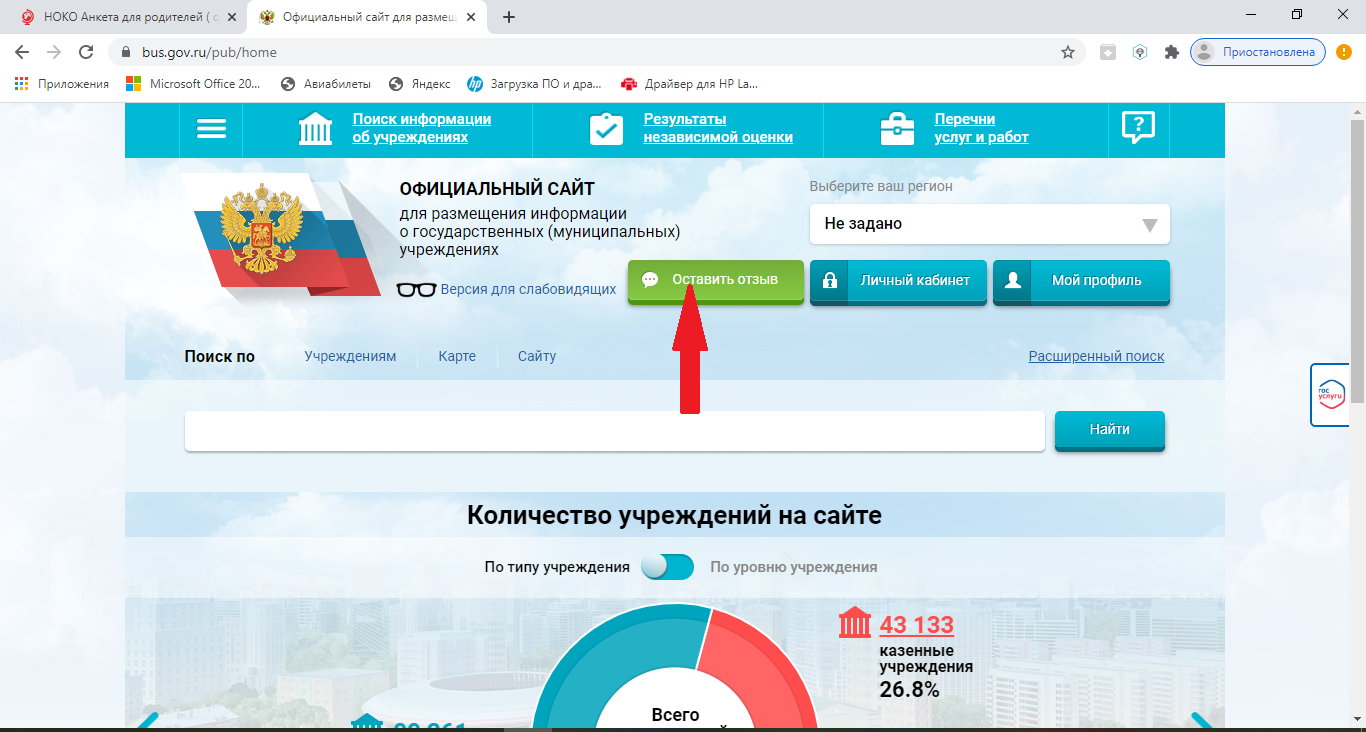
Task: Open the Microsoft Office bookmark
Action: coord(193,84)
